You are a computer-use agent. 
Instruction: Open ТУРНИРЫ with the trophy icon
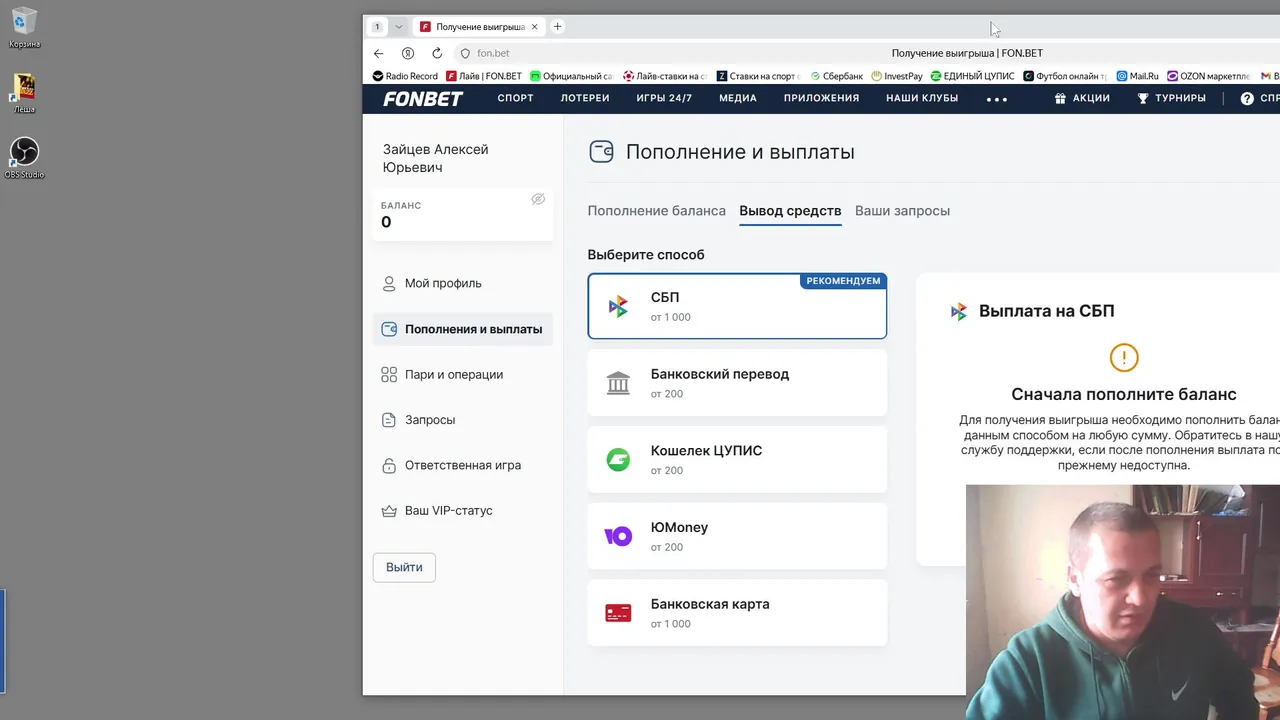[x=1171, y=98]
